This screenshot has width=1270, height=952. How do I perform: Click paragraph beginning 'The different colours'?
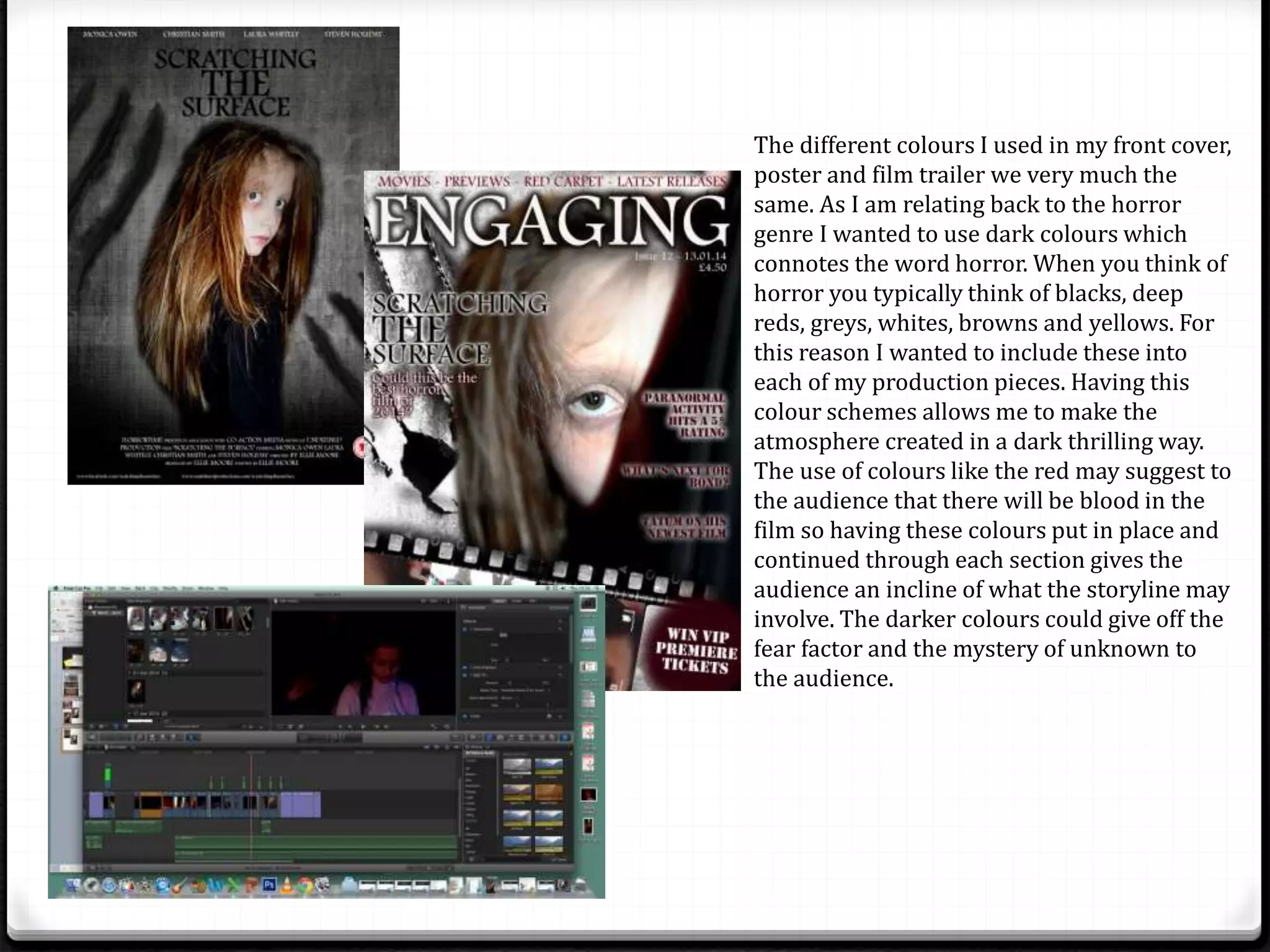point(992,412)
